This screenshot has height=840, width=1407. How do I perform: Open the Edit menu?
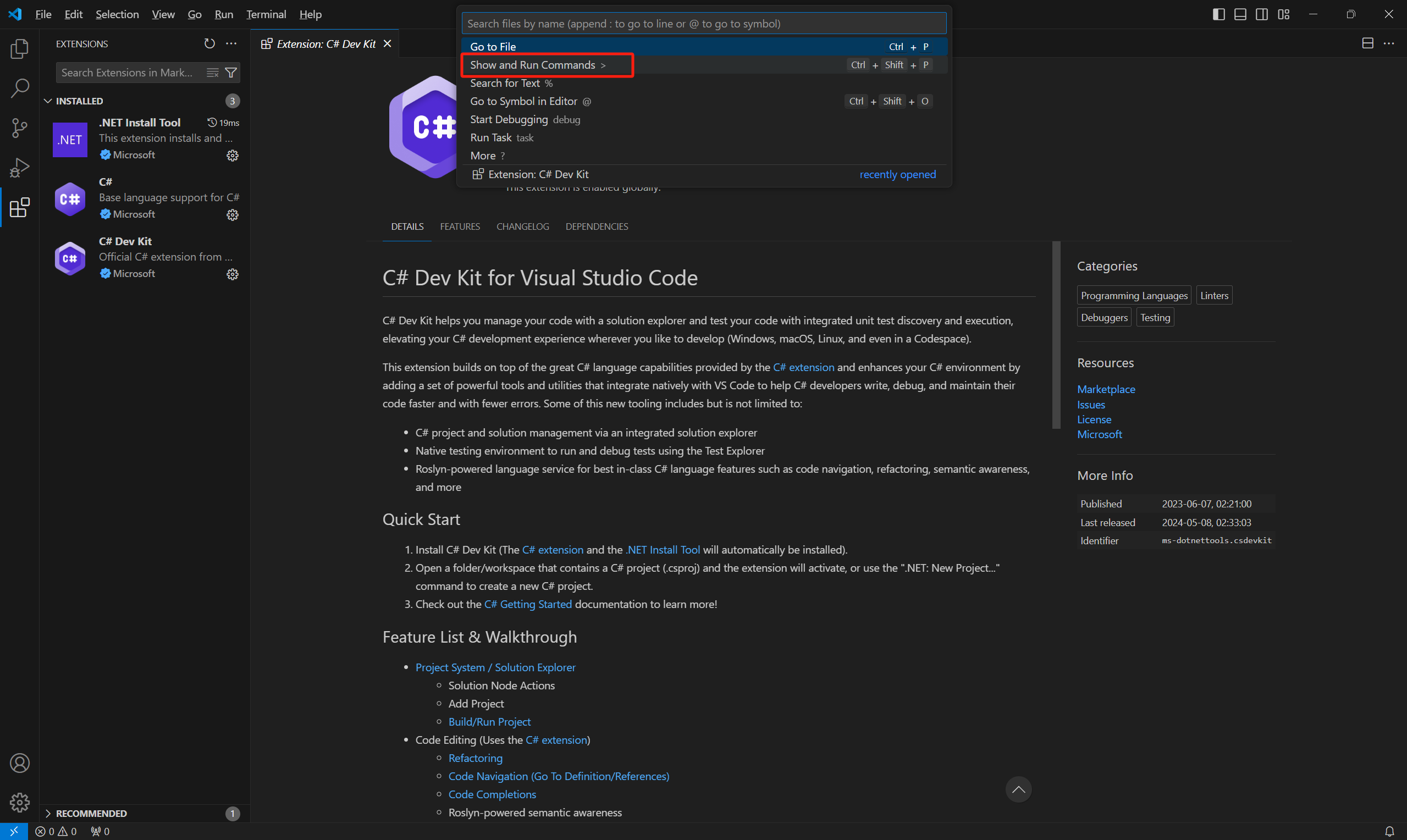coord(74,14)
